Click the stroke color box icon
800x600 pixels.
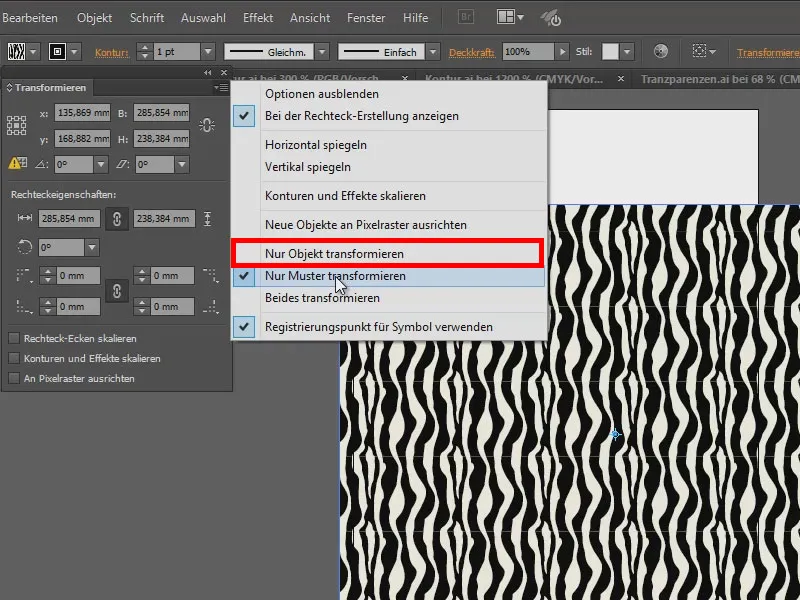tap(57, 52)
